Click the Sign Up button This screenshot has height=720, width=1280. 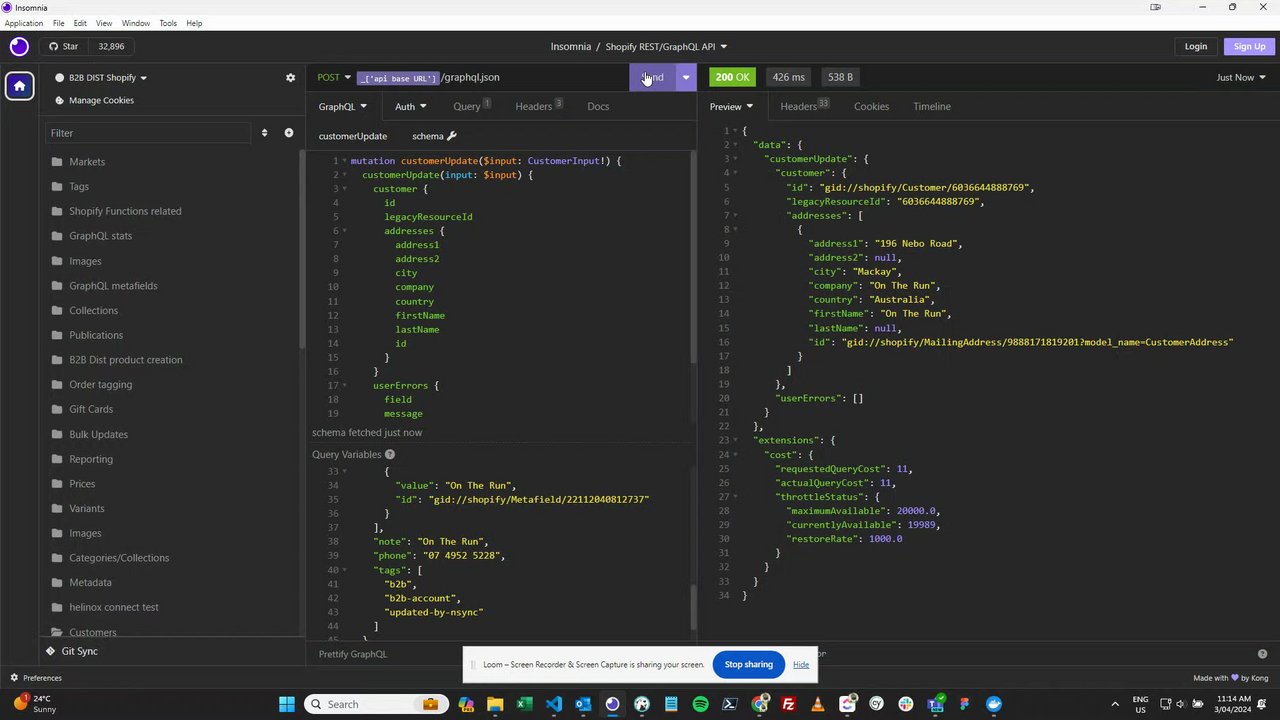1250,46
